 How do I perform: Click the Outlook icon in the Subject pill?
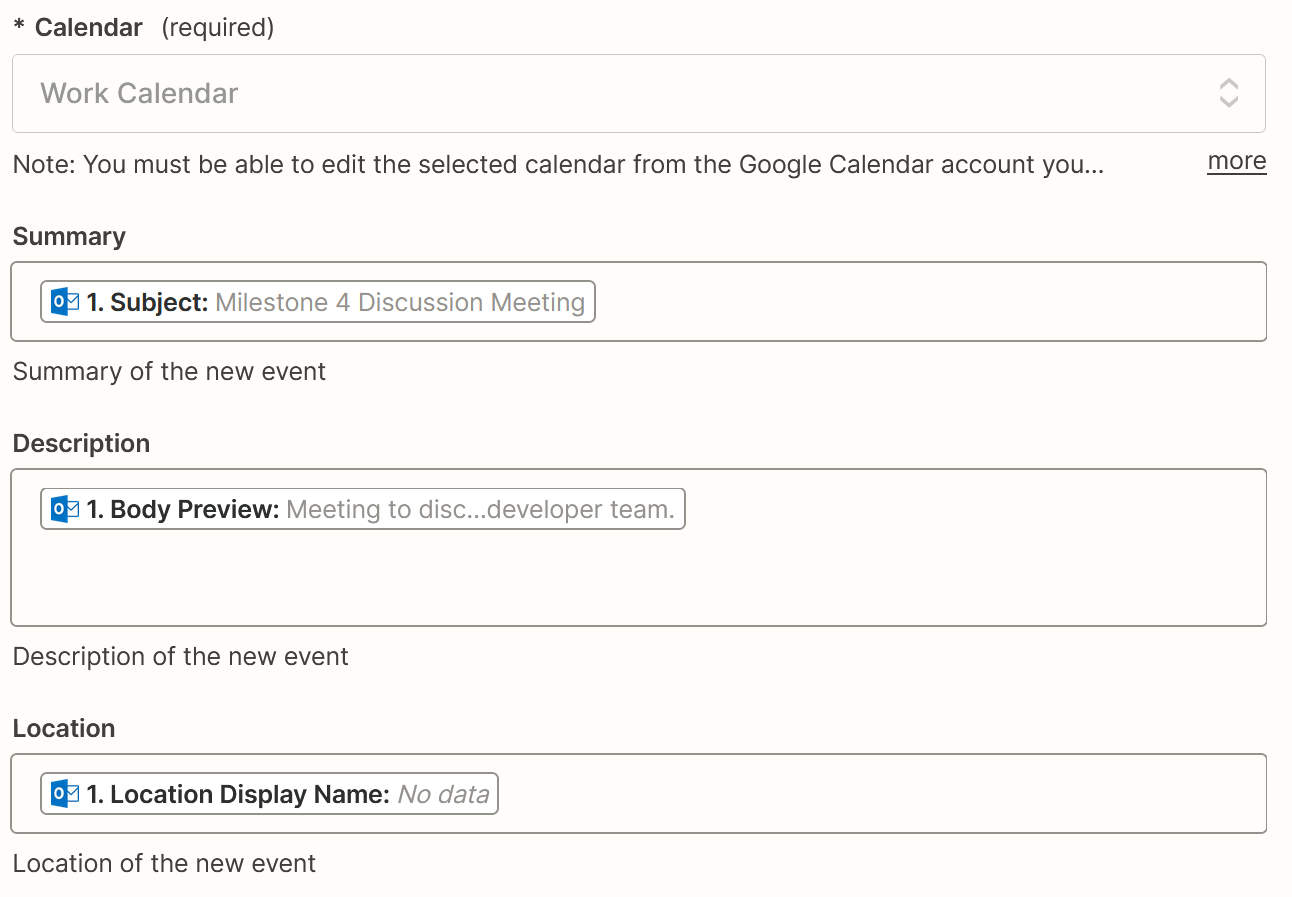(65, 302)
